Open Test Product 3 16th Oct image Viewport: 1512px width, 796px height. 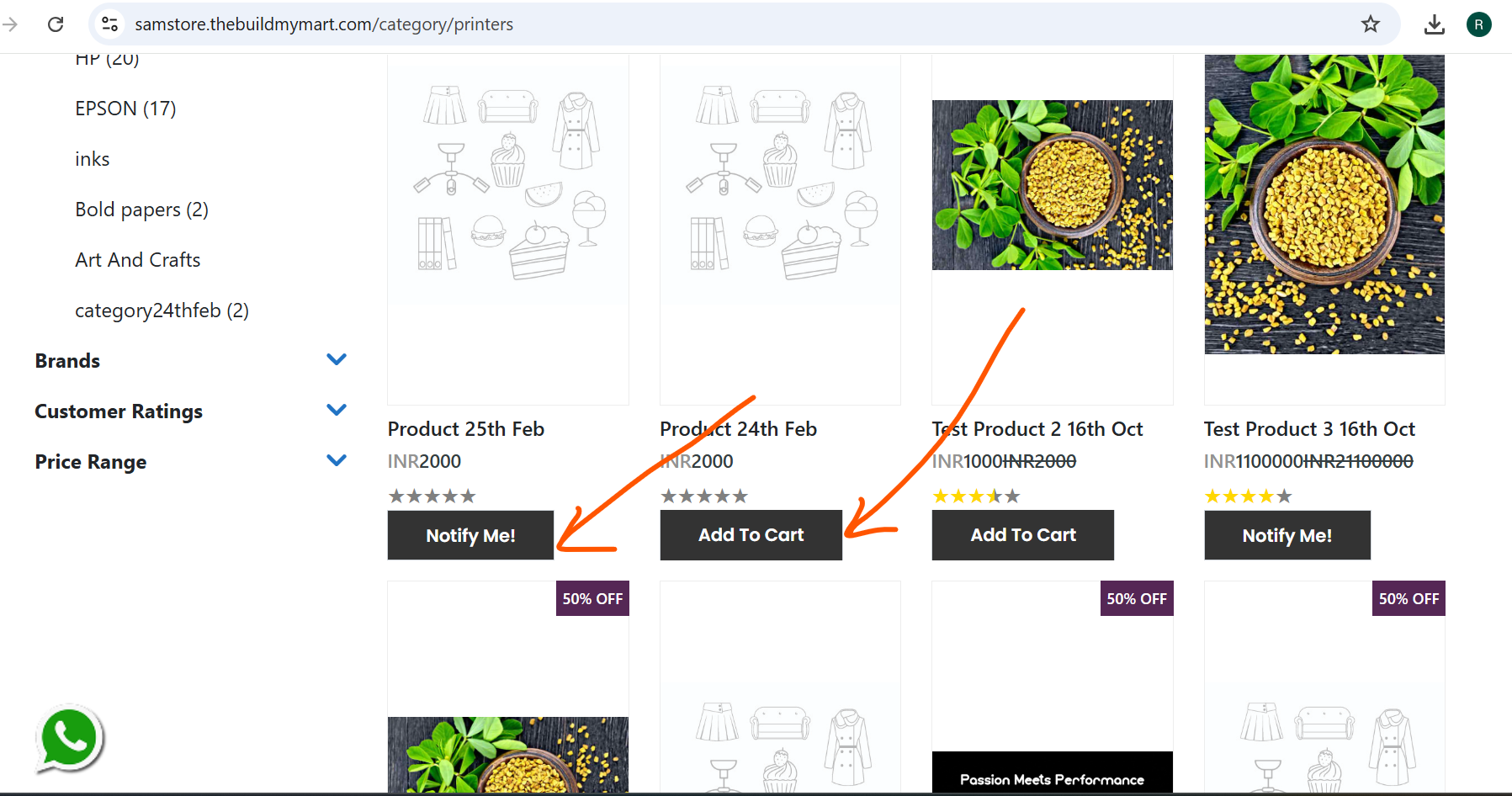(1324, 204)
